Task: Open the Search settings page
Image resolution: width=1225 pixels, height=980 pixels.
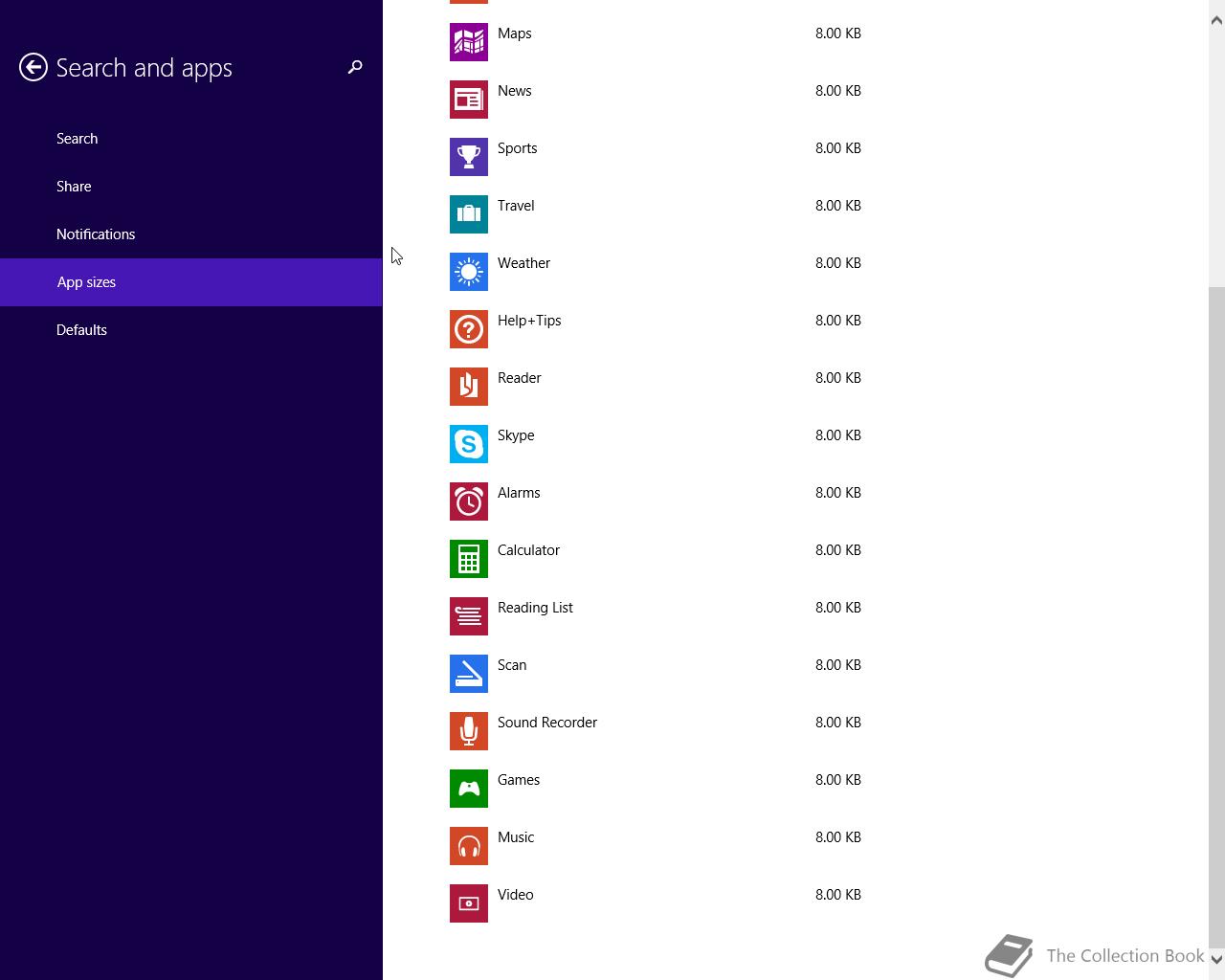Action: click(x=191, y=139)
